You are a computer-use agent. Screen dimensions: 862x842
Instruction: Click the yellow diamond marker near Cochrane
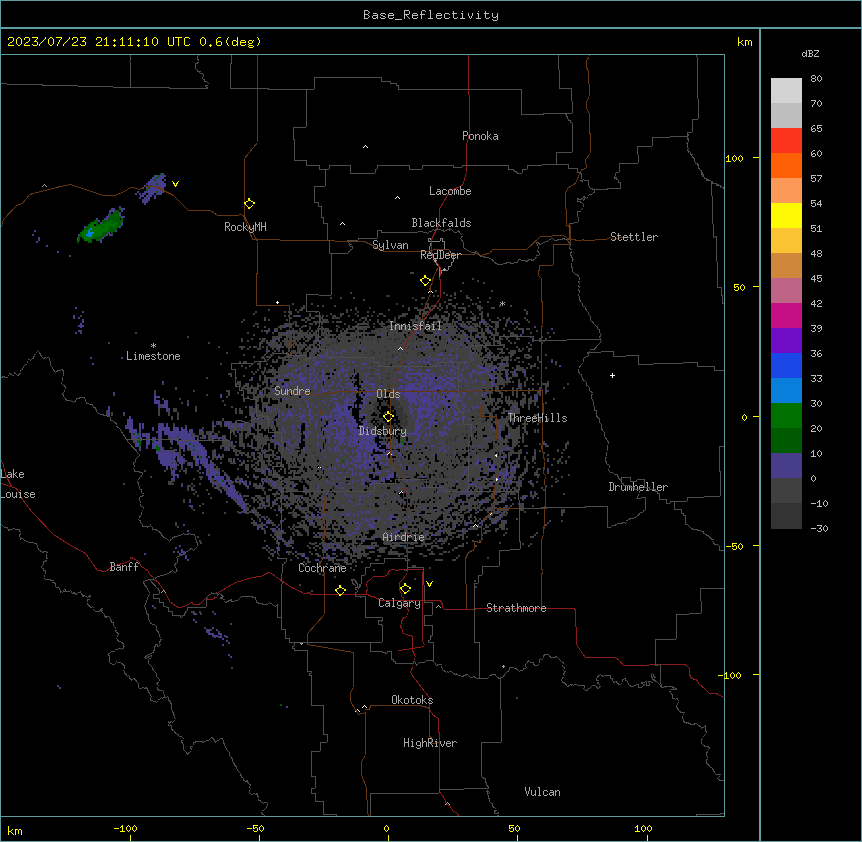340,590
